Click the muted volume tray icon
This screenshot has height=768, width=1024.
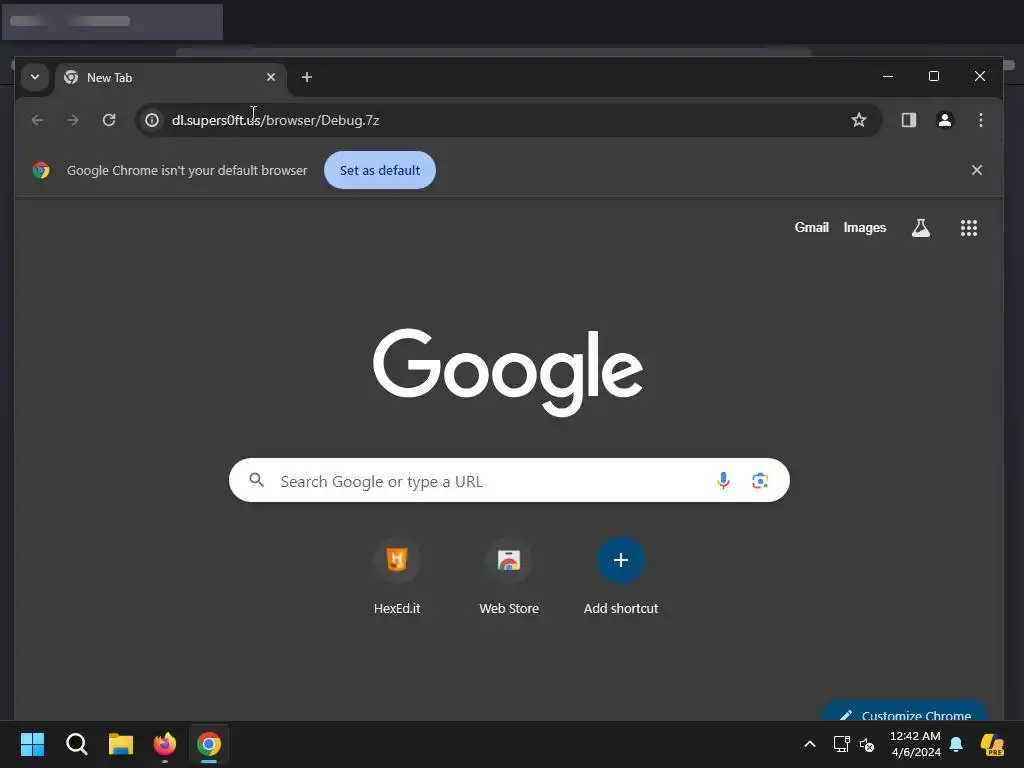pos(867,744)
